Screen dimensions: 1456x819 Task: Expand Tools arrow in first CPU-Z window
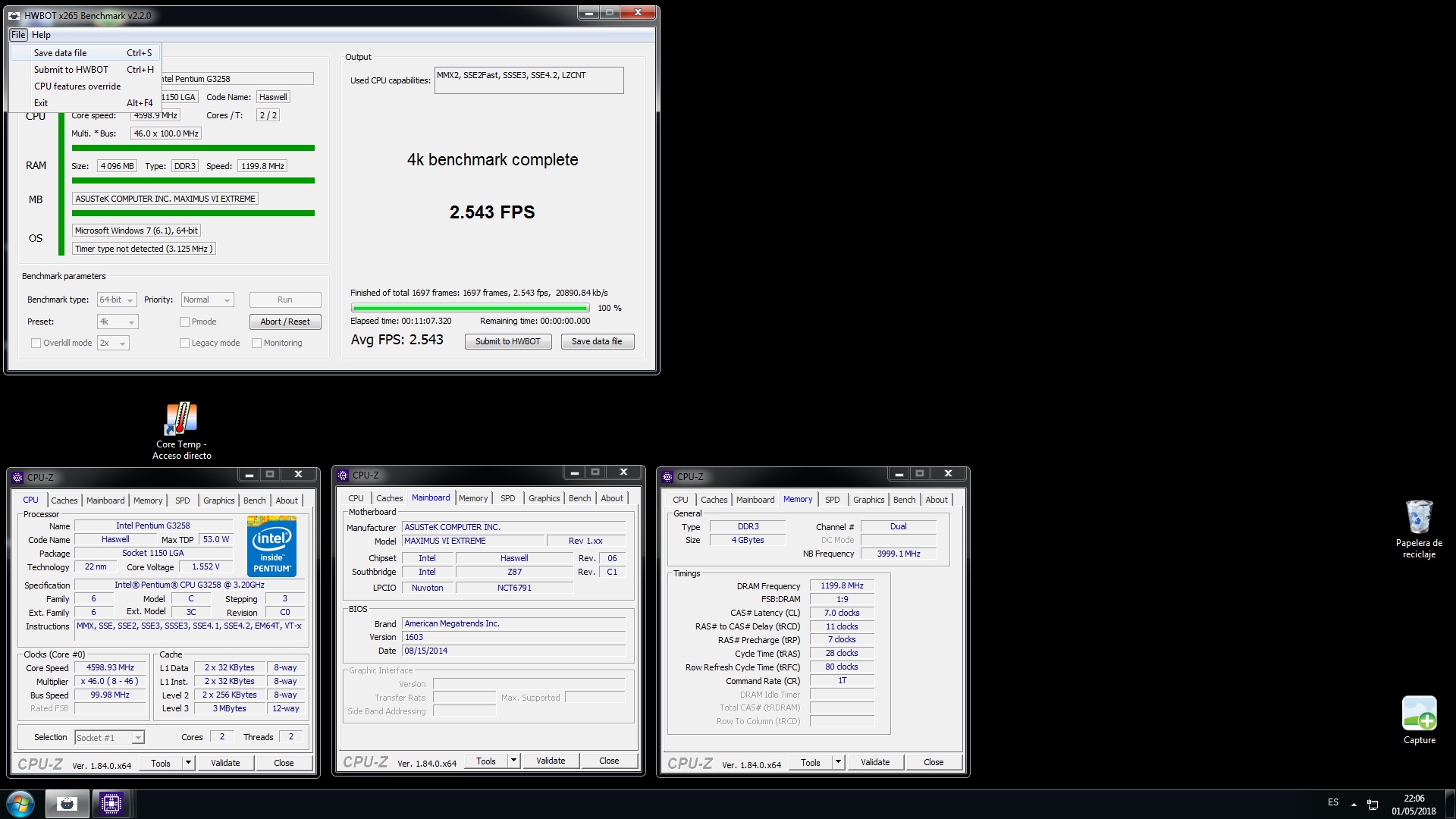189,763
